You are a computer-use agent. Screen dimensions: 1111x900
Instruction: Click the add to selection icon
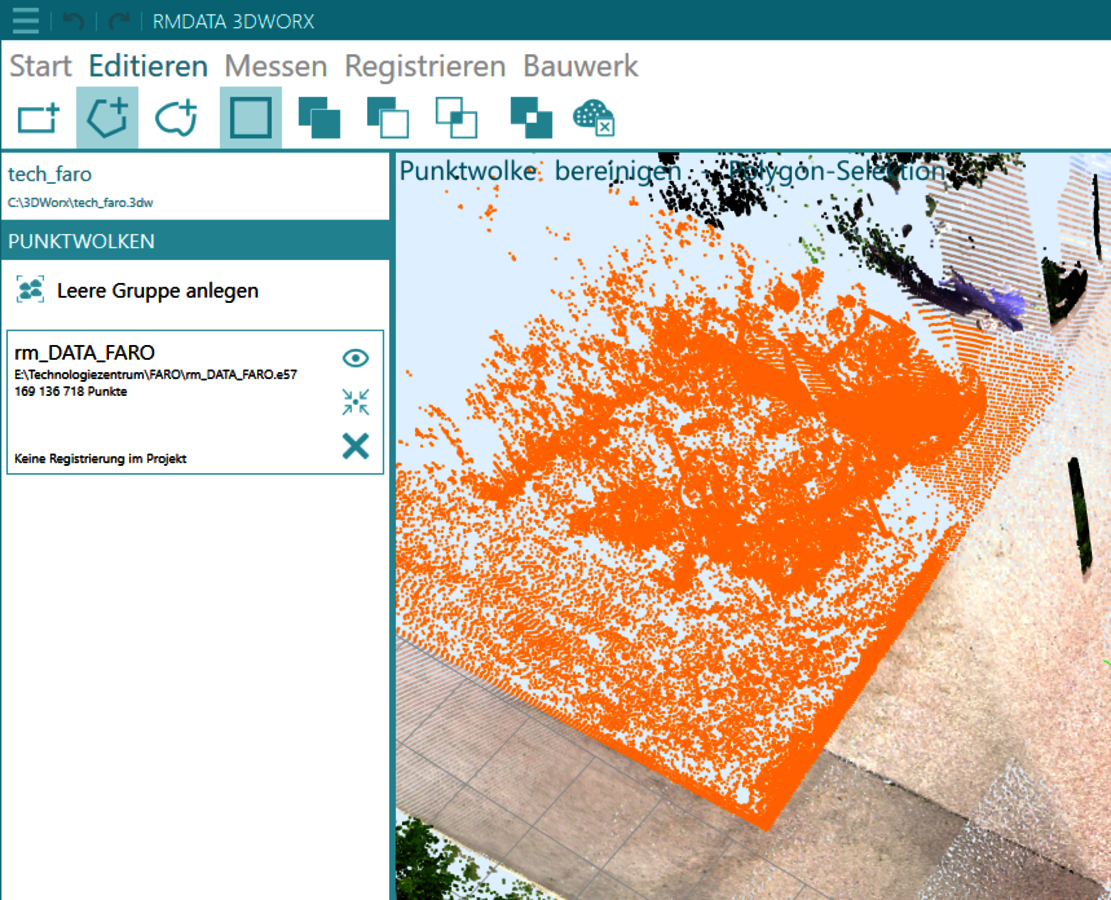point(319,118)
